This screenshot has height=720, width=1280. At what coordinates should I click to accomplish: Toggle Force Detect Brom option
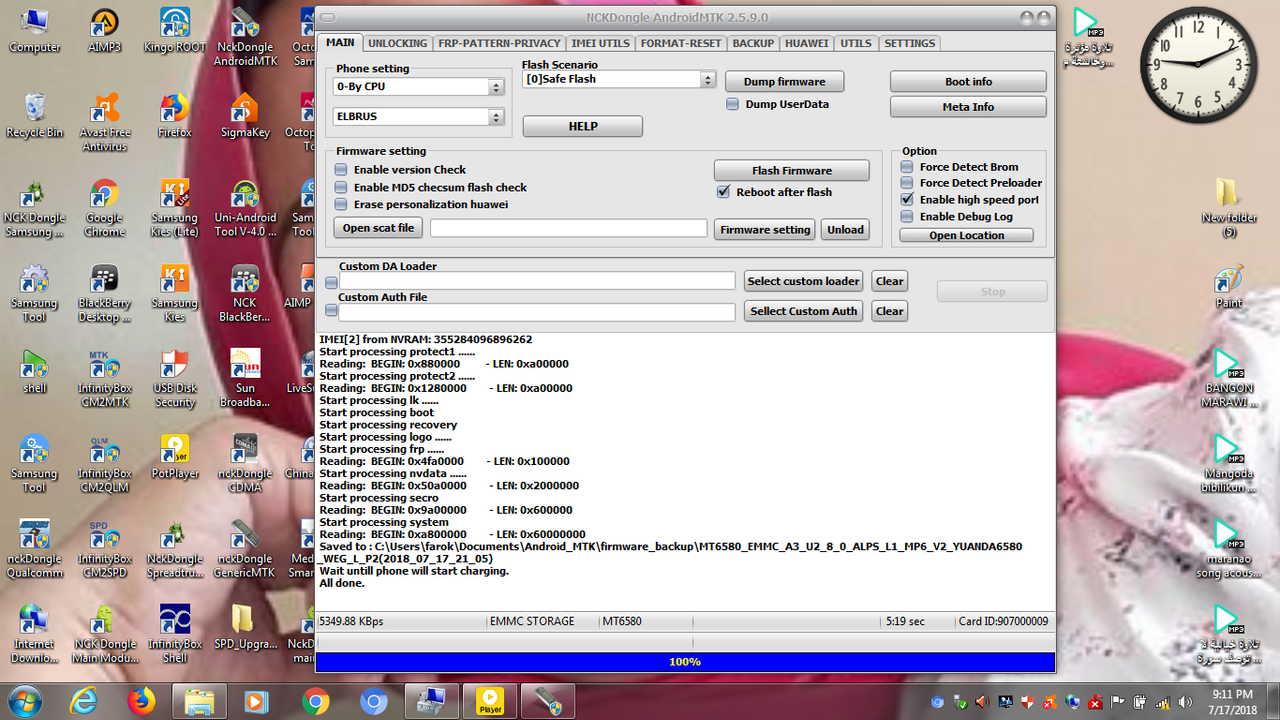point(907,167)
